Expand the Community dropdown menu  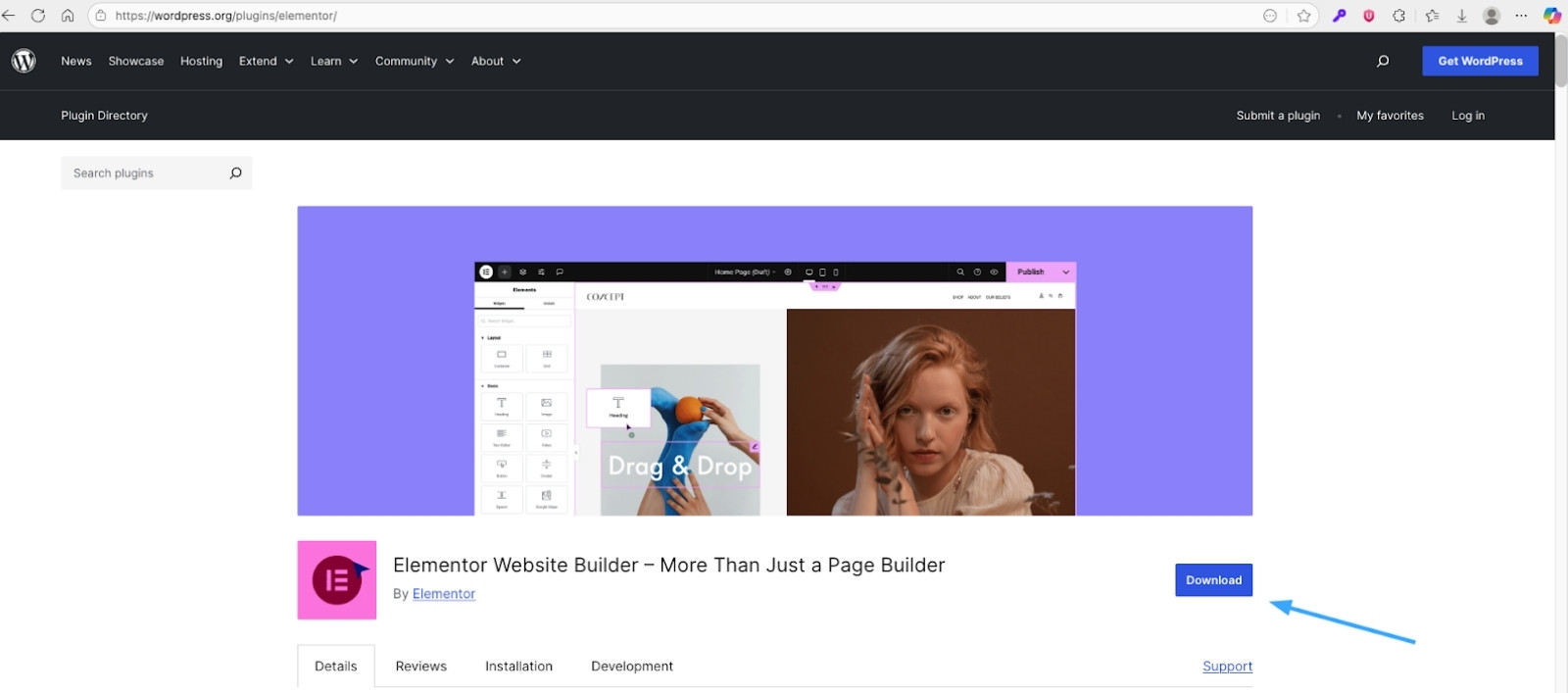coord(415,61)
